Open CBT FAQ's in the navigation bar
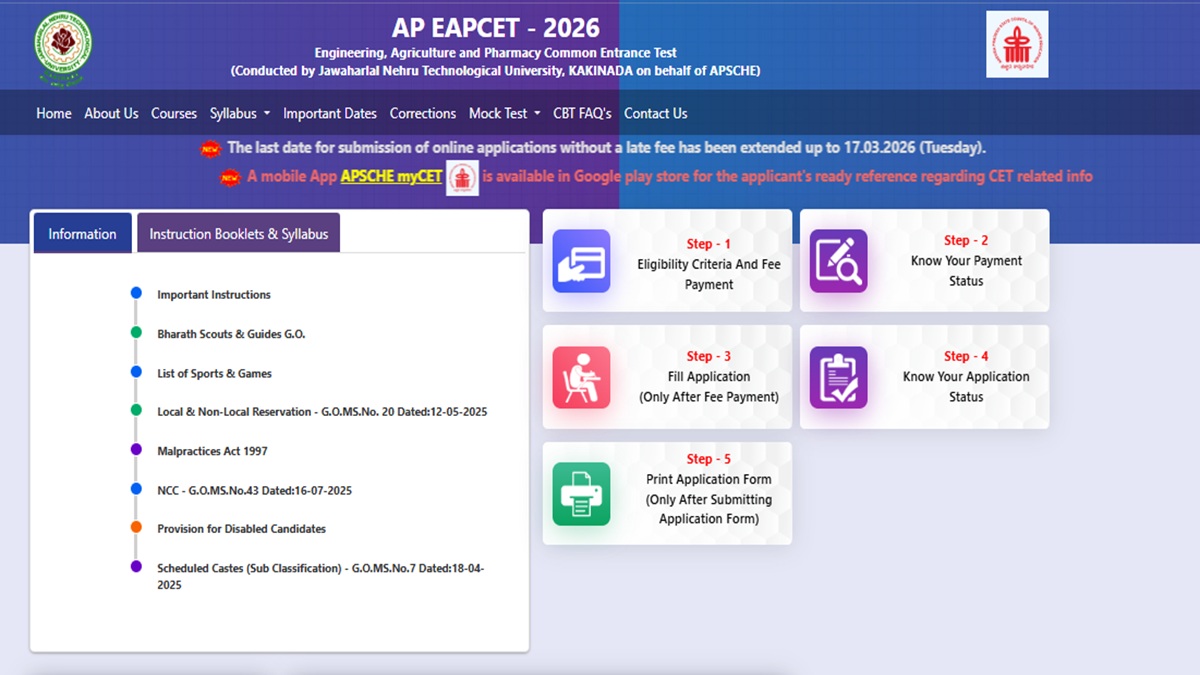Viewport: 1200px width, 675px height. tap(582, 114)
